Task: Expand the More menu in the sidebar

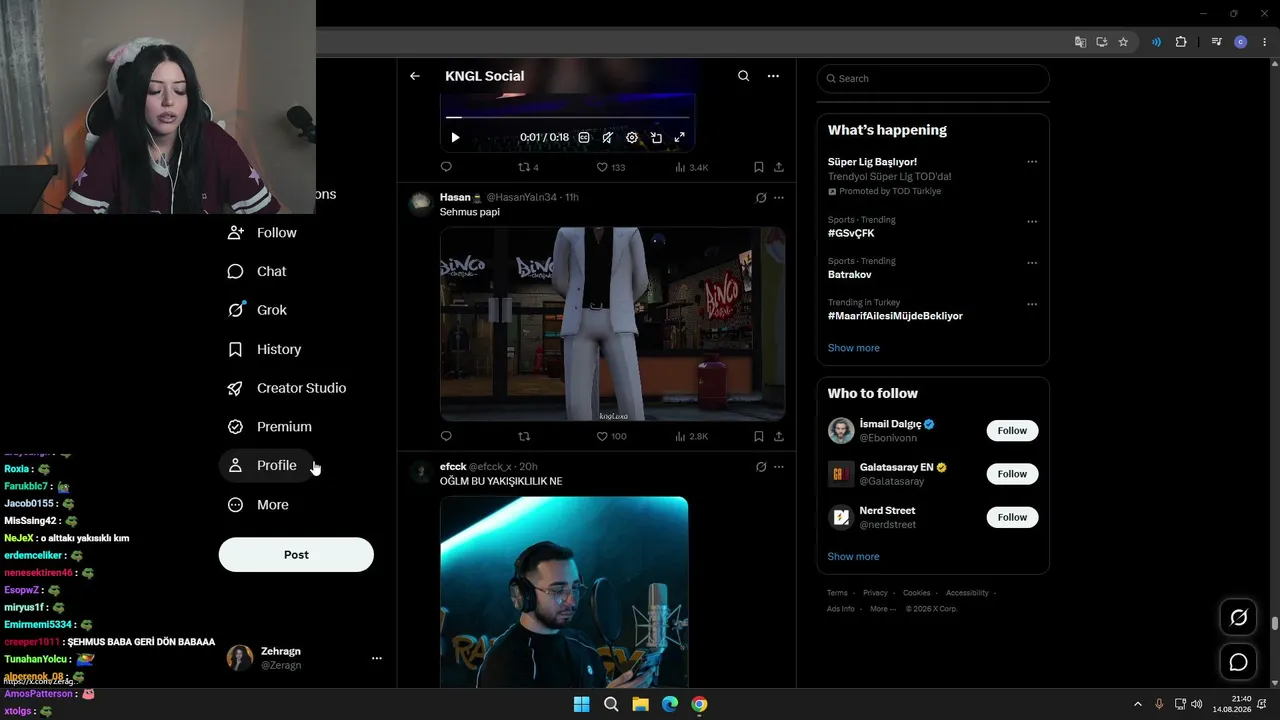Action: 259,505
